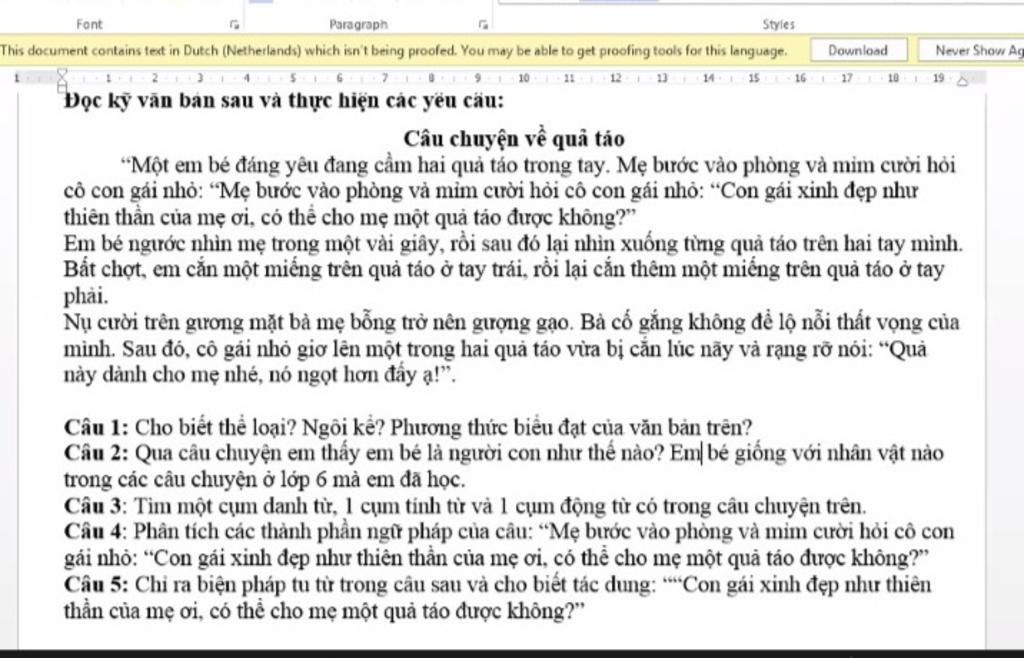Click the single word line "phải."
The image size is (1024, 658).
86,297
